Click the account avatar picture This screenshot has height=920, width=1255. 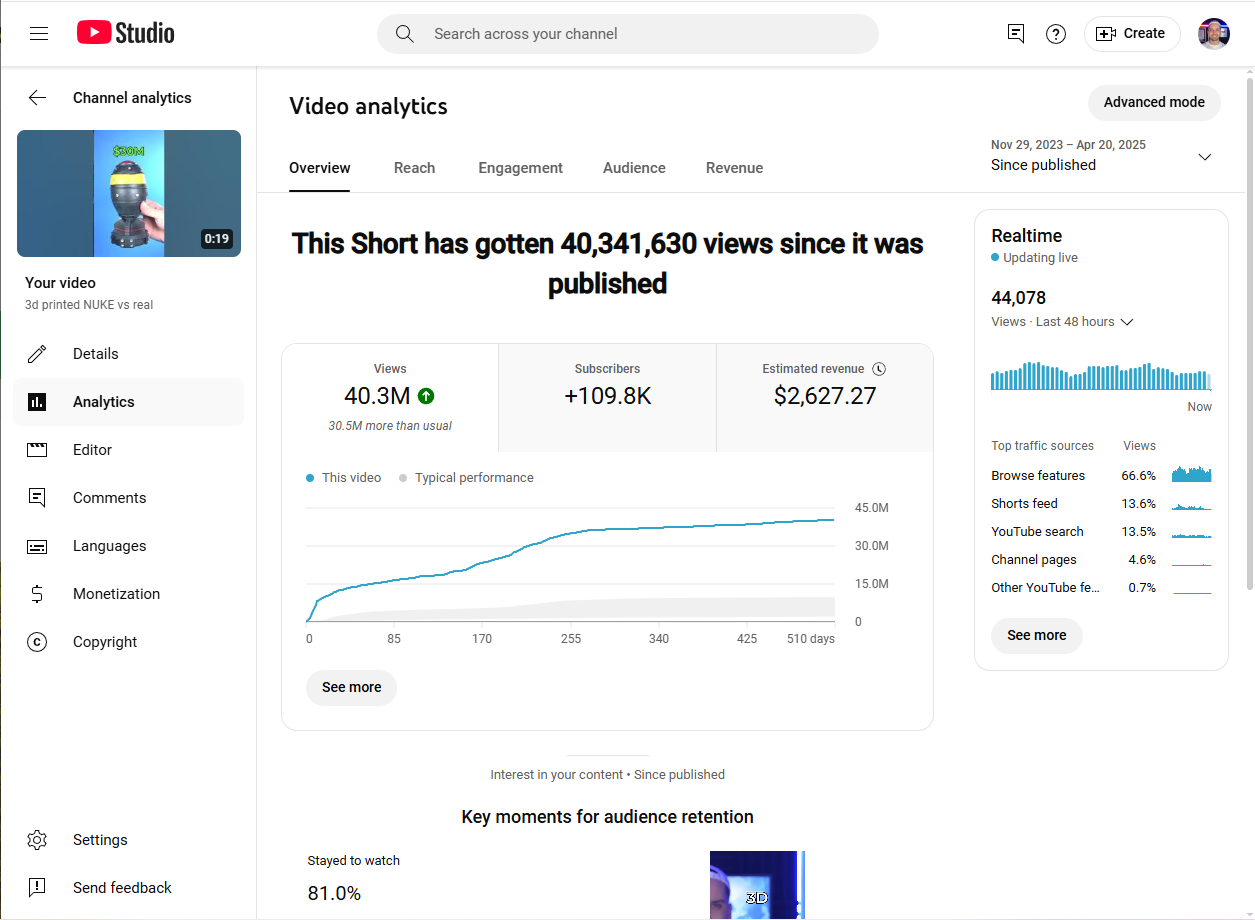point(1214,34)
